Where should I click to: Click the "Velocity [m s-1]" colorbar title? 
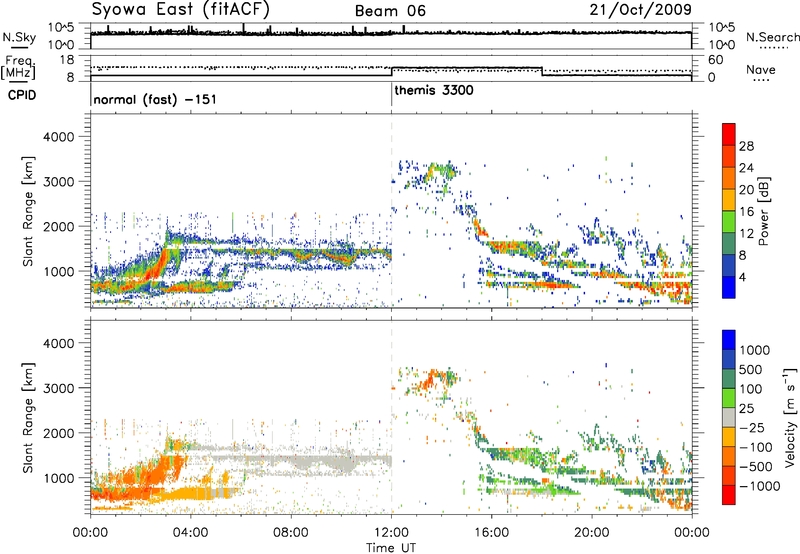point(791,417)
